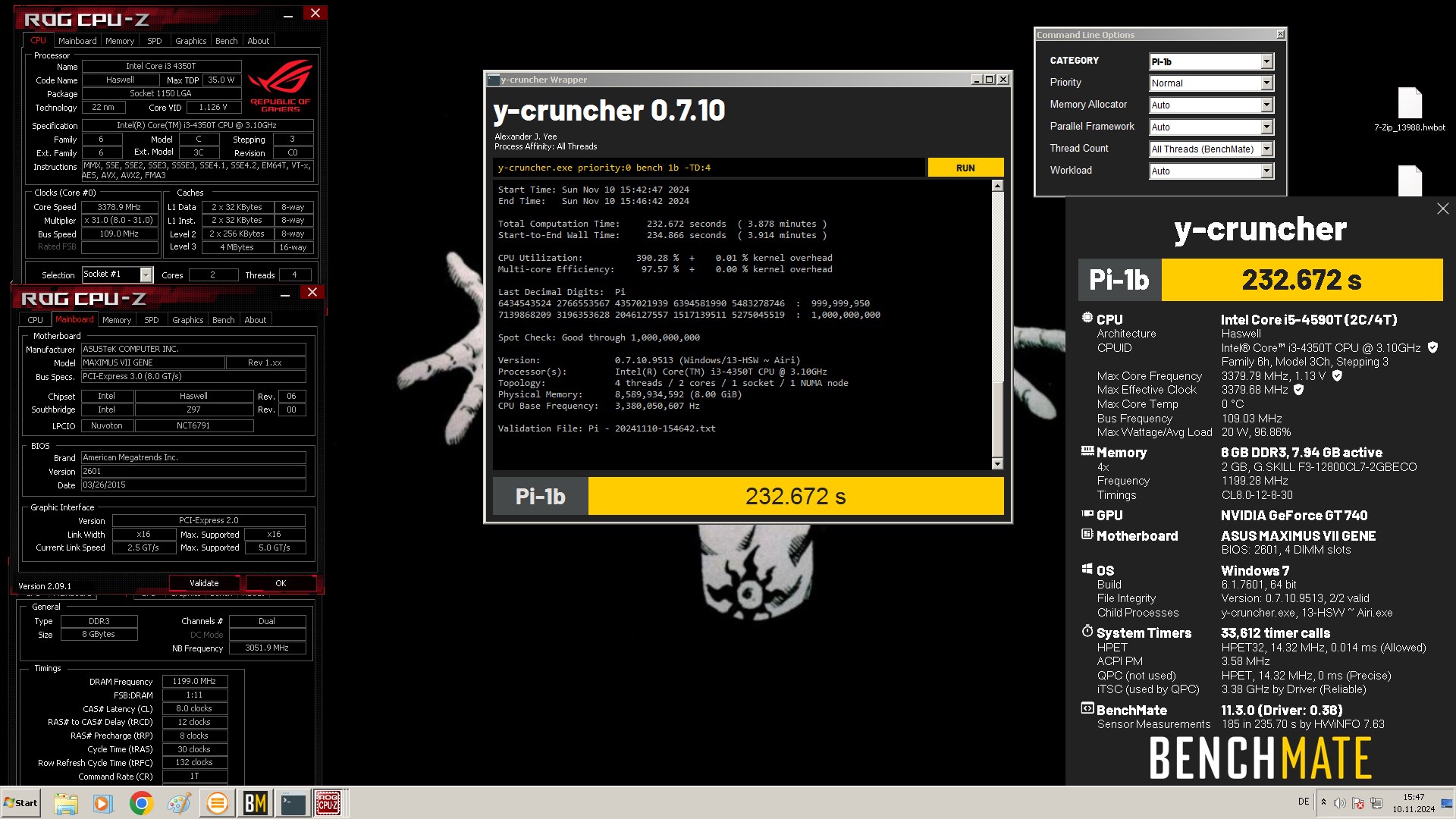Click the Core Speed value 3378.9 MHz
Viewport: 1456px width, 819px height.
point(120,207)
